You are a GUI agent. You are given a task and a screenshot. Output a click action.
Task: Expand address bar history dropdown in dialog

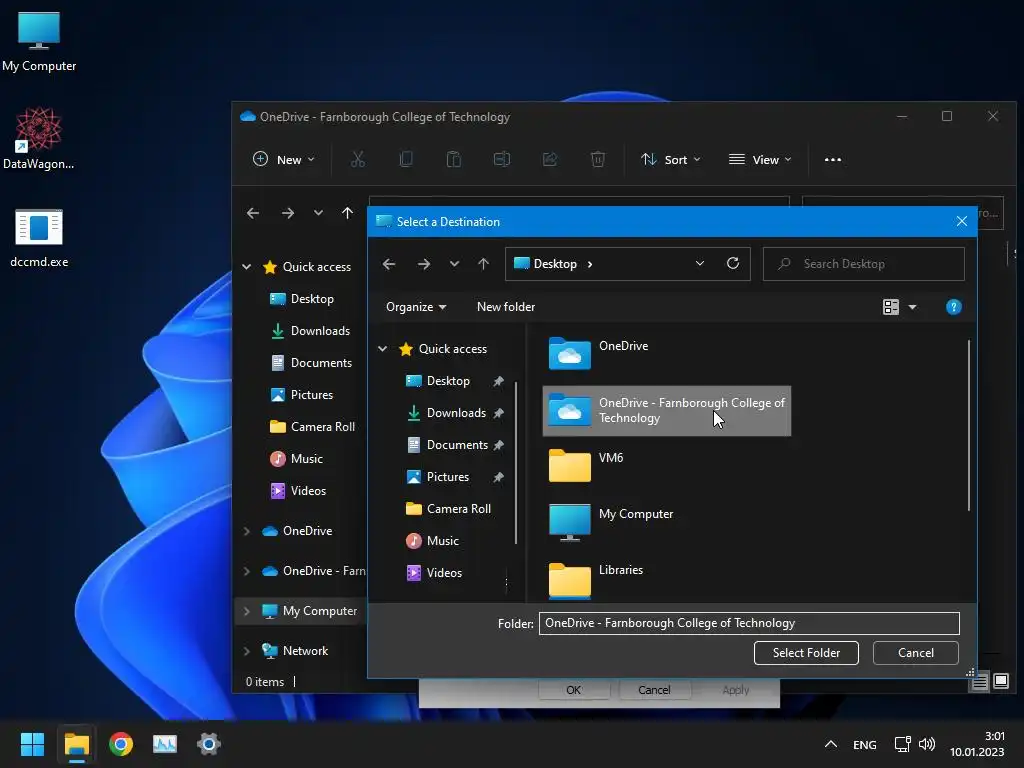[699, 263]
